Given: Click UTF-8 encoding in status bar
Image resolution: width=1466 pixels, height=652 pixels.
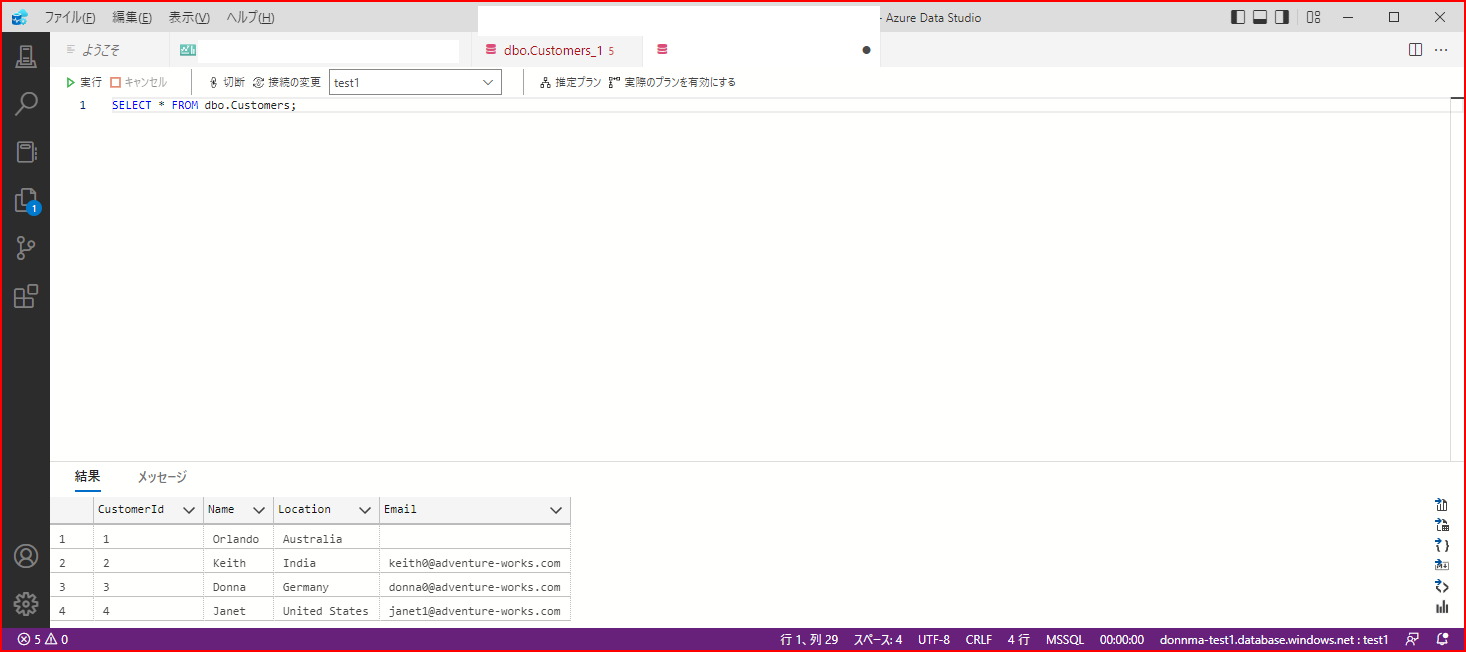Looking at the screenshot, I should tap(934, 639).
